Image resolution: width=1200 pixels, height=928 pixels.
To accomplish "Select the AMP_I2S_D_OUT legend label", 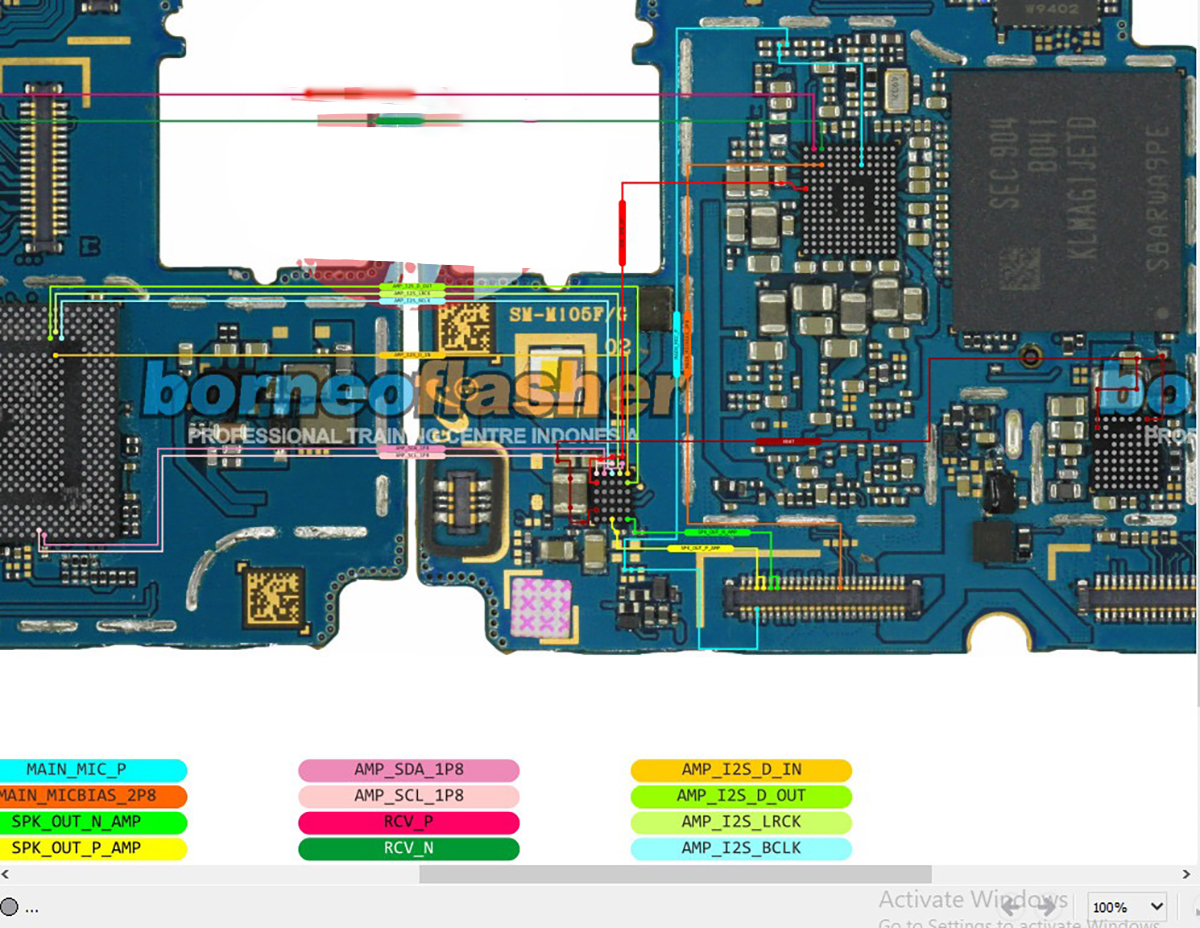I will (741, 796).
